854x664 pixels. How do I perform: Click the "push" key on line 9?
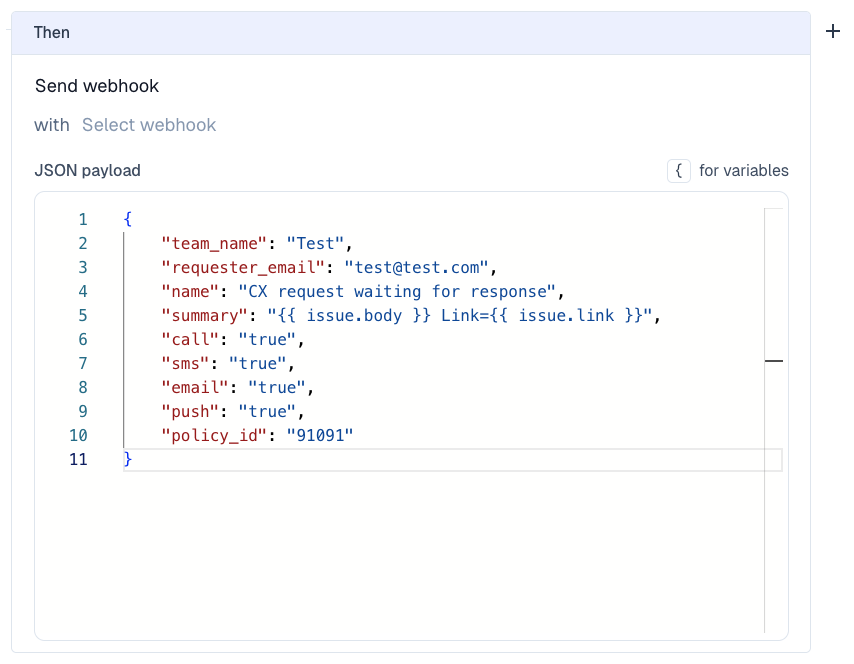tap(188, 411)
